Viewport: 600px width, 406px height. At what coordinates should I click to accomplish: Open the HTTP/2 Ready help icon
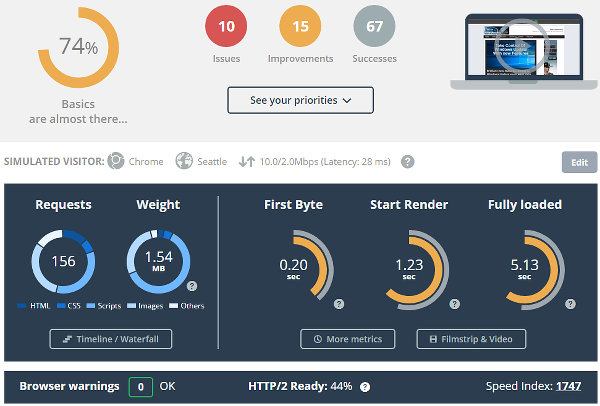coord(365,387)
